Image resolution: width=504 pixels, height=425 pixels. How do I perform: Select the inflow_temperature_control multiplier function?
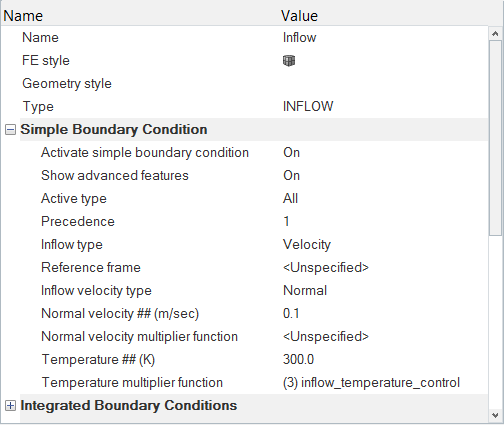[371, 383]
